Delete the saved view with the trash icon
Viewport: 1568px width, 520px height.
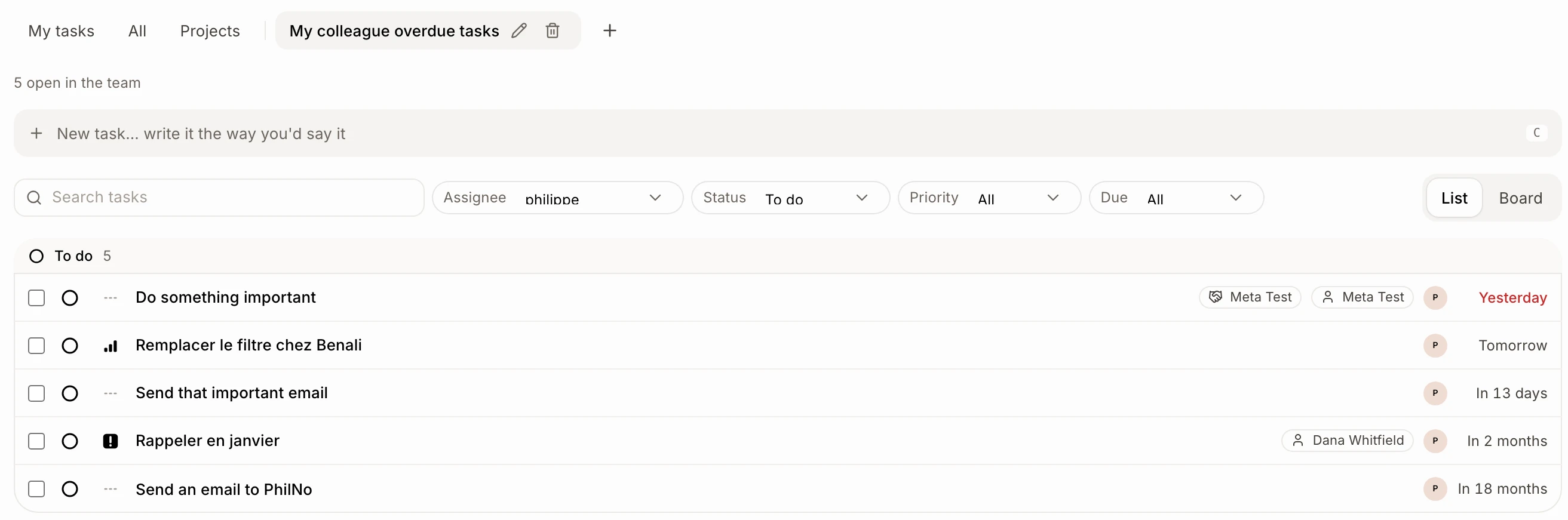coord(552,30)
